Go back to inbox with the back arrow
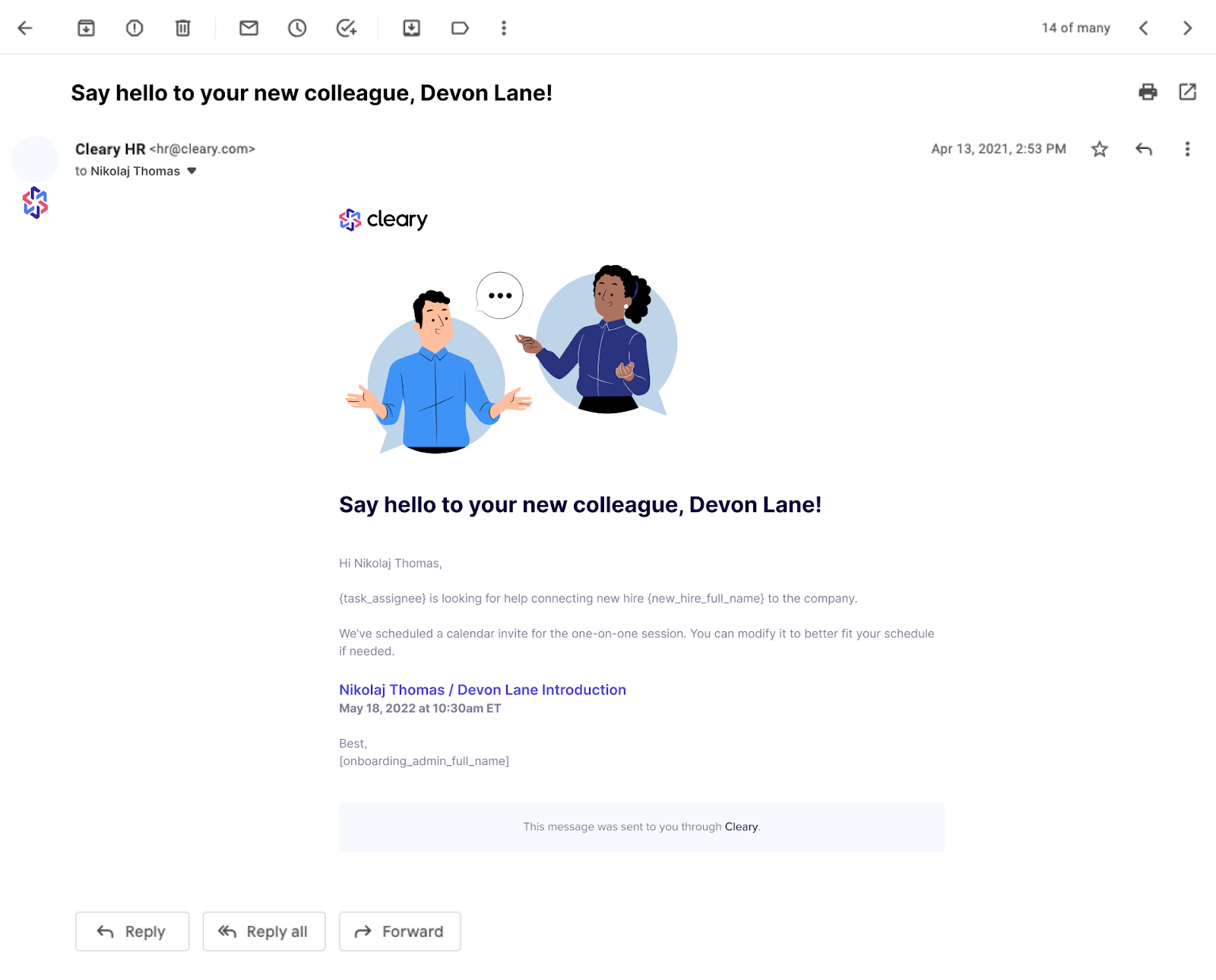The image size is (1216, 980). point(25,28)
